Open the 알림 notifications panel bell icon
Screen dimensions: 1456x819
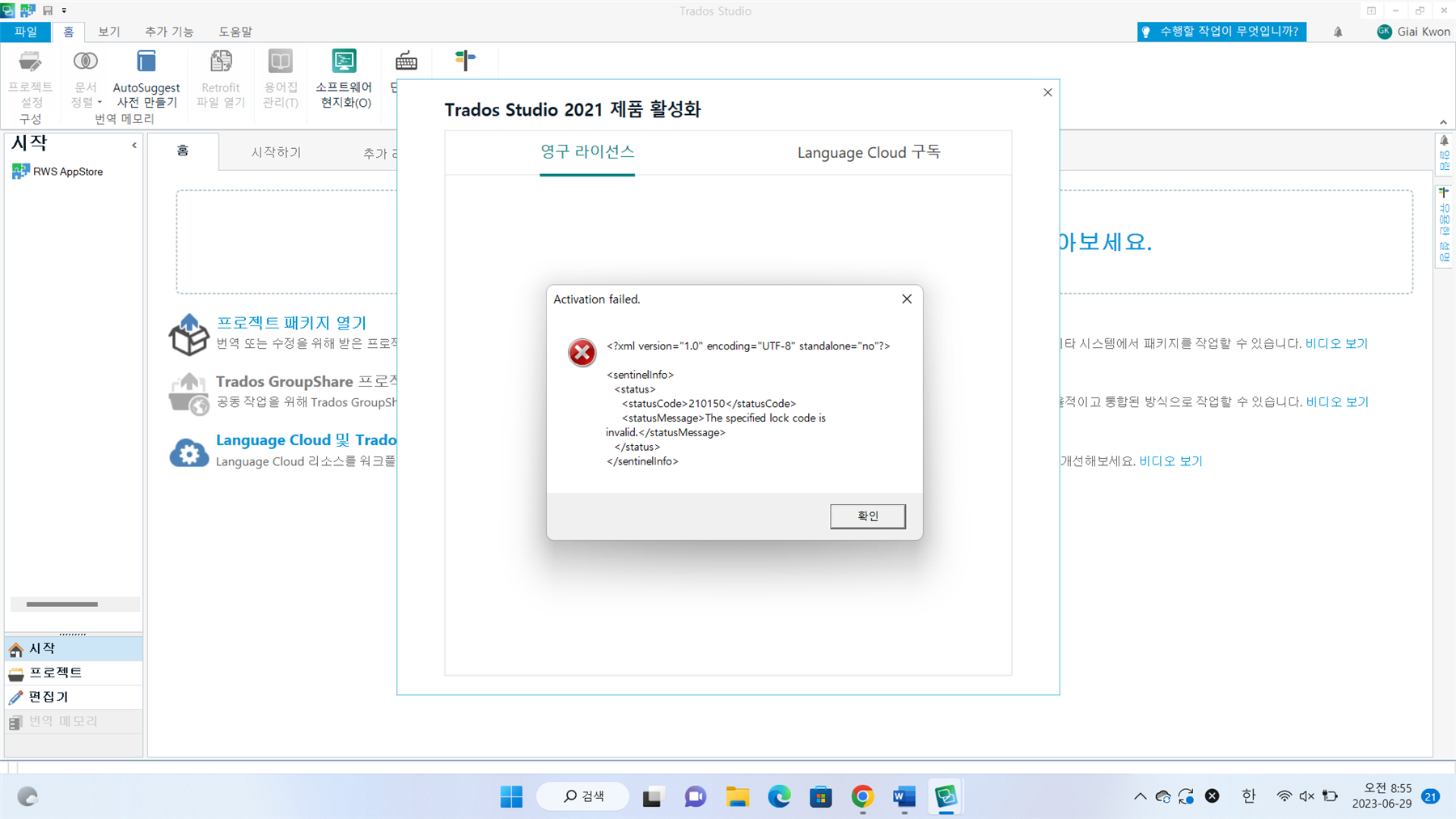(x=1338, y=32)
